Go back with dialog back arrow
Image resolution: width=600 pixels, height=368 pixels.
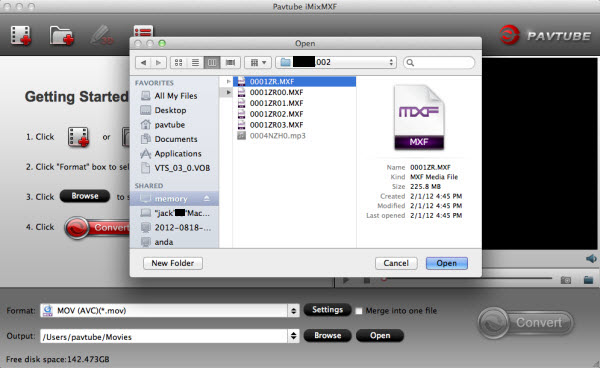click(x=143, y=62)
